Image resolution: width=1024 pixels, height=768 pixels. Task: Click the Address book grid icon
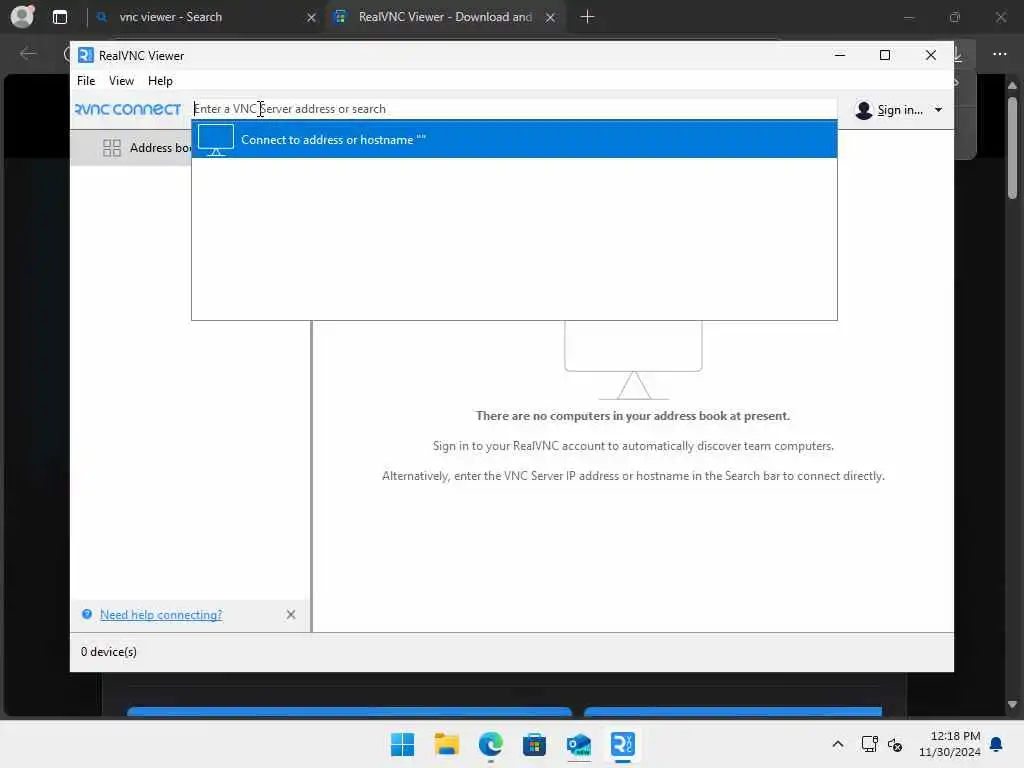(x=112, y=148)
